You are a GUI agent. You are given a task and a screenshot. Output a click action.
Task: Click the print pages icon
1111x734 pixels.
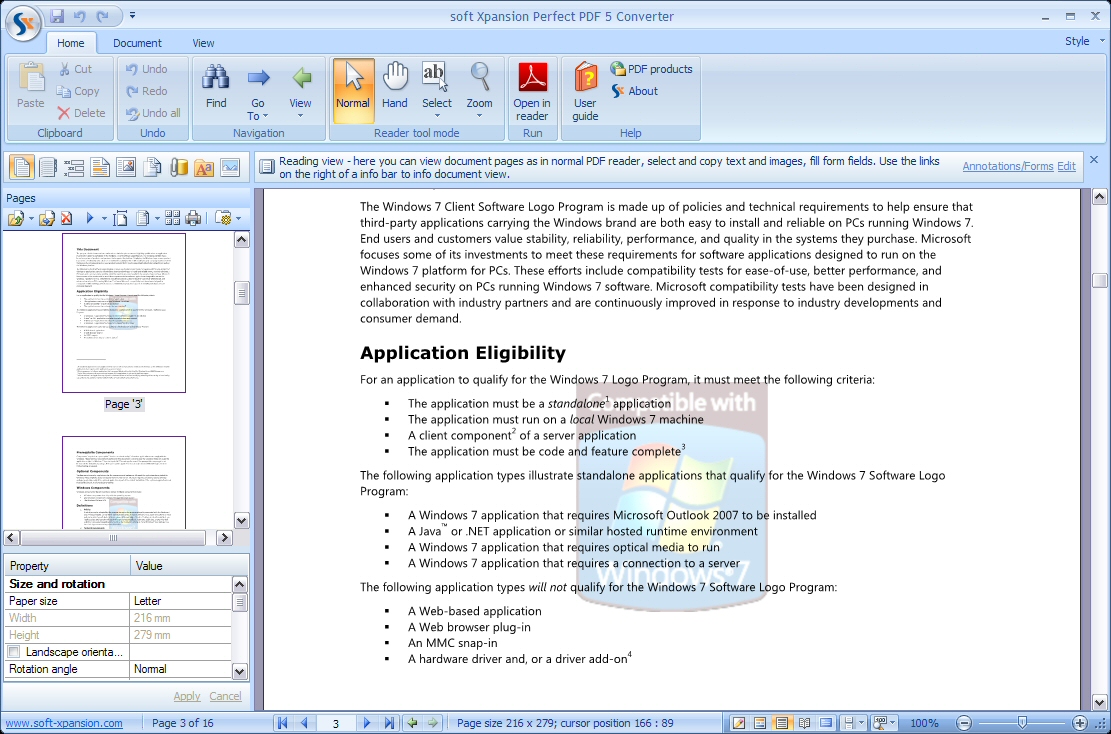click(193, 218)
